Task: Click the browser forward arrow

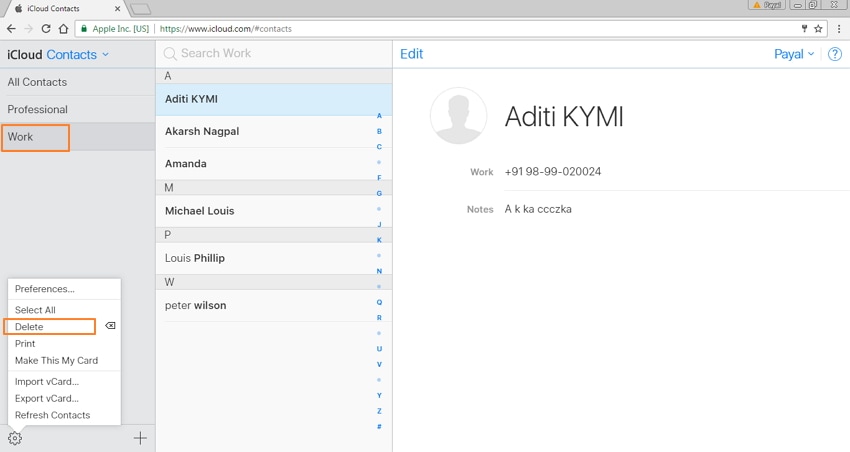Action: coord(29,29)
